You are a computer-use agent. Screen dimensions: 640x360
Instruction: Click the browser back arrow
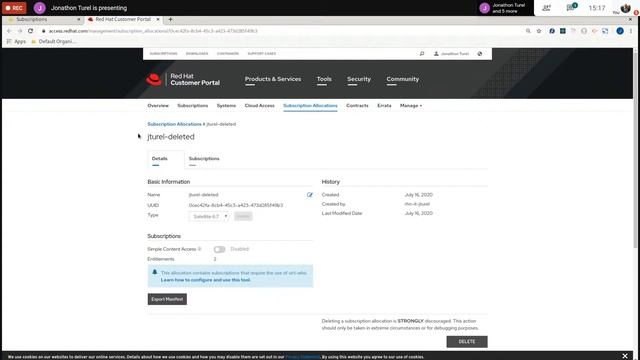(9, 31)
